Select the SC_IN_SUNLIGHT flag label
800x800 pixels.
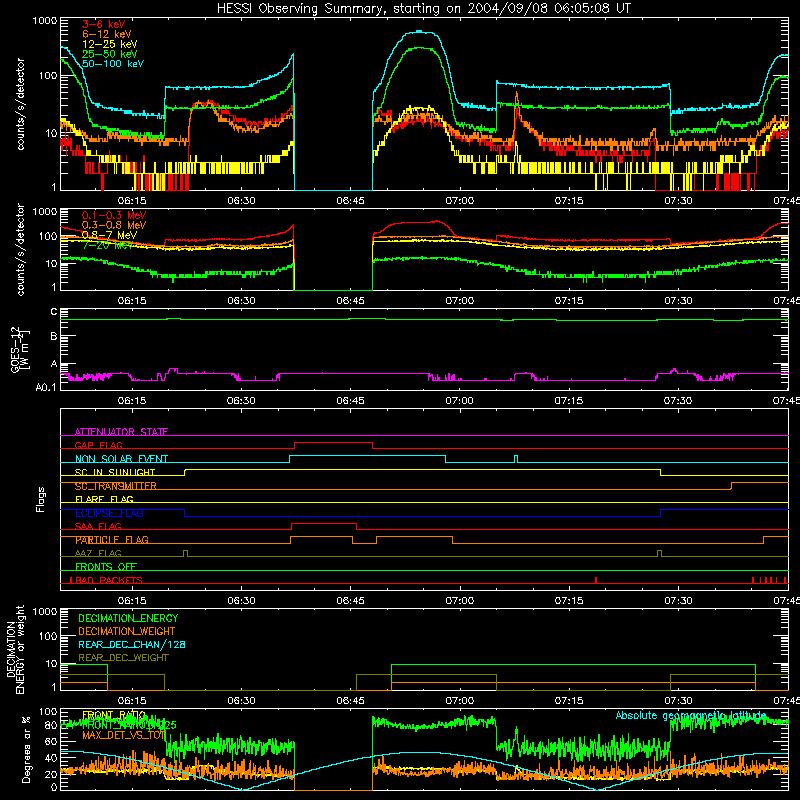click(x=115, y=472)
